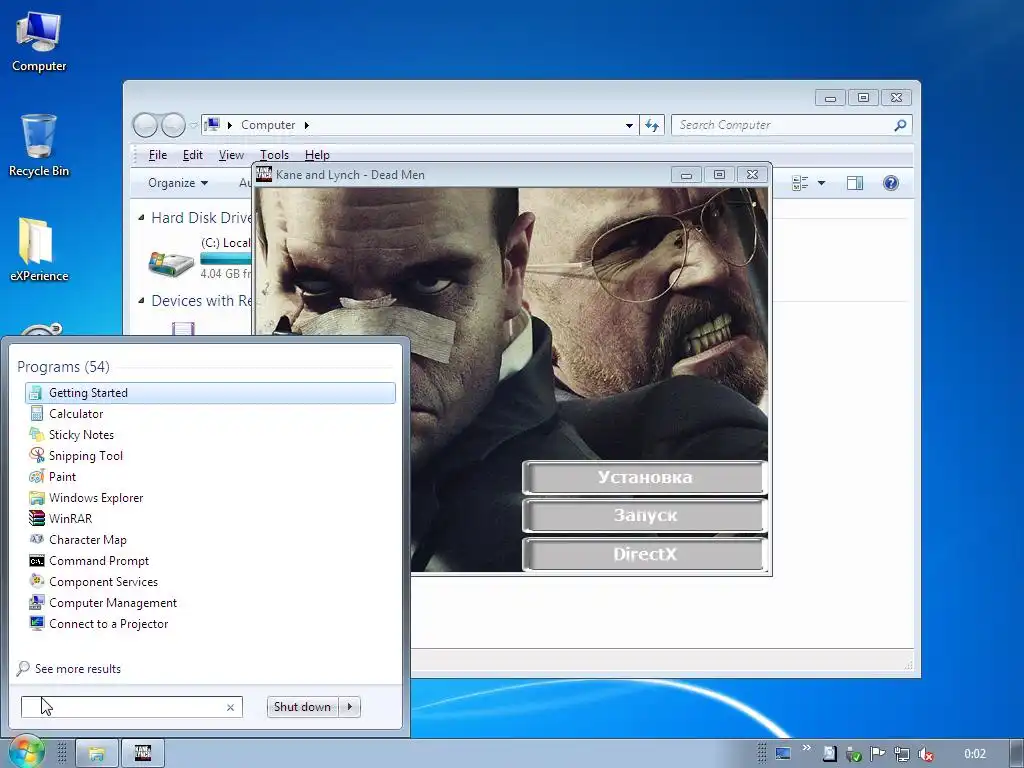Click the Explorer Forward button
Screen dimensions: 1024x768
[173, 125]
